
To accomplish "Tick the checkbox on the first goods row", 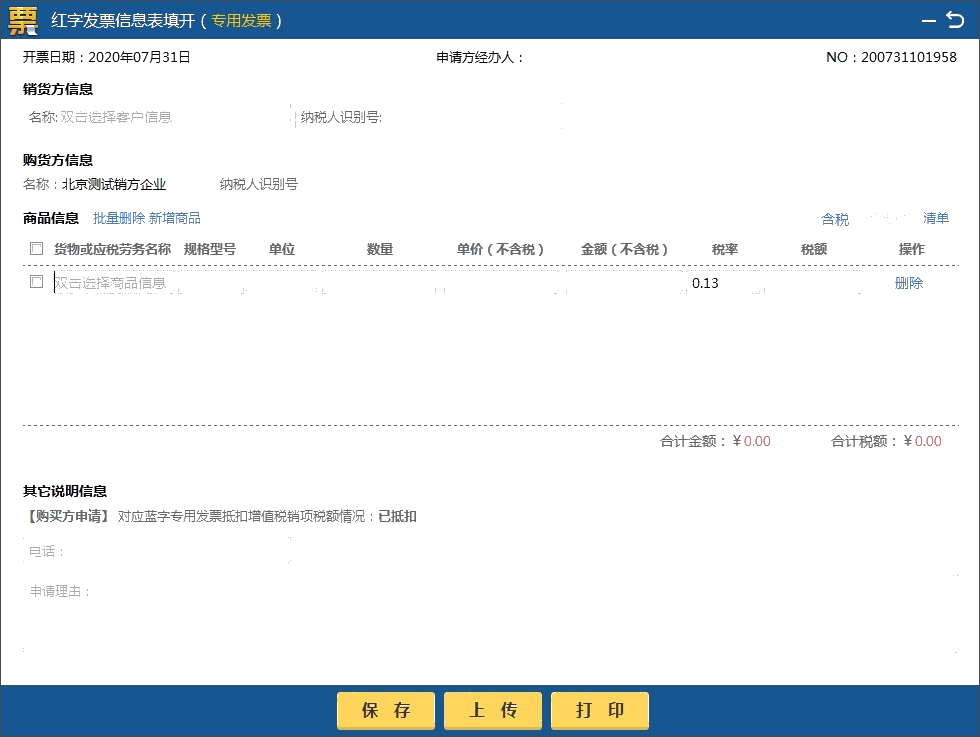I will point(36,282).
